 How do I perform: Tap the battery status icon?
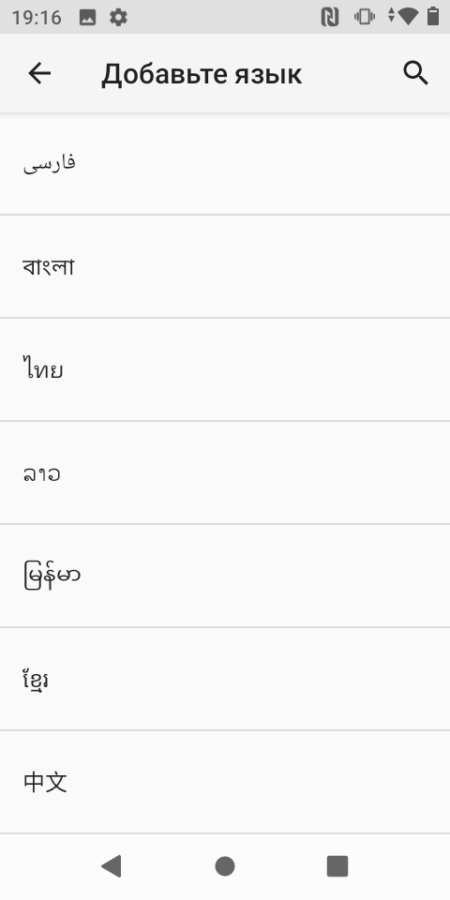coord(433,17)
